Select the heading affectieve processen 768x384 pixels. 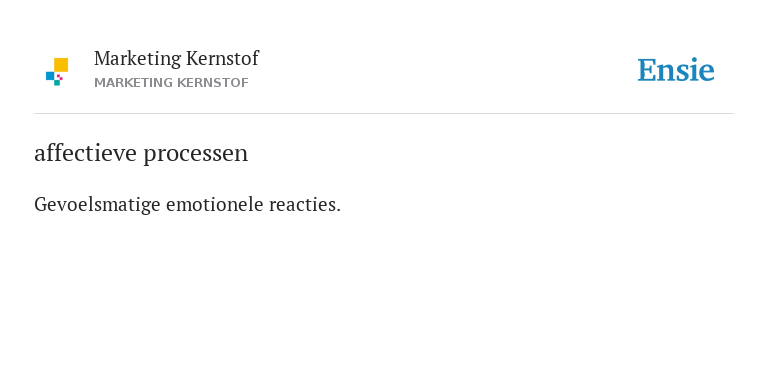(x=141, y=153)
